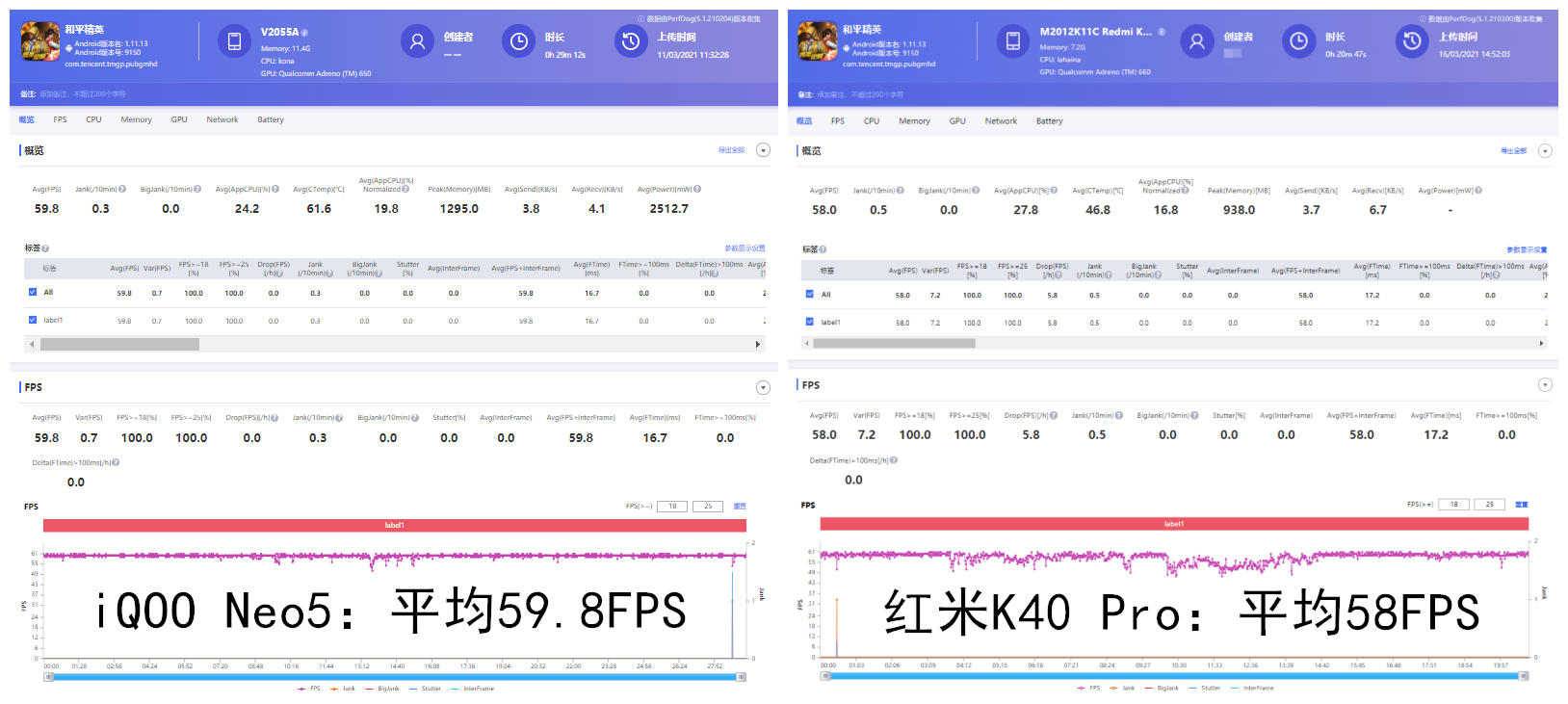This screenshot has height=704, width=1568.
Task: Click 导出全部 export link in V2055A report
Action: 732,150
